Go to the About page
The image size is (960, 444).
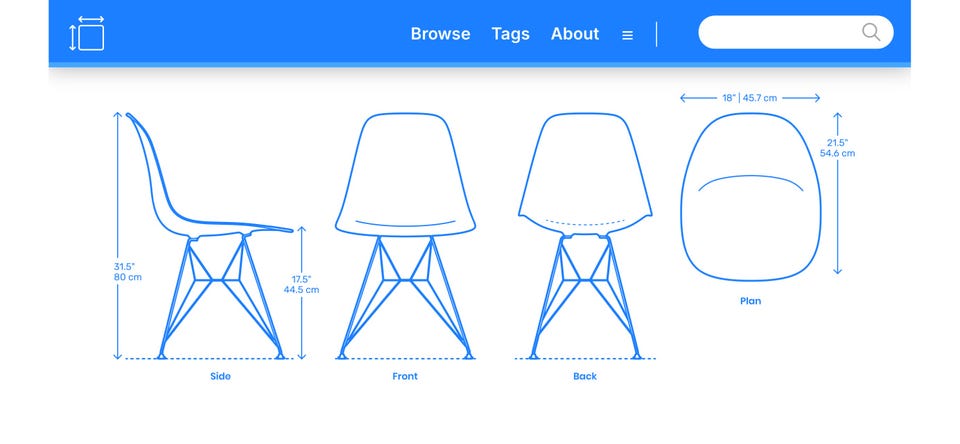pyautogui.click(x=575, y=34)
